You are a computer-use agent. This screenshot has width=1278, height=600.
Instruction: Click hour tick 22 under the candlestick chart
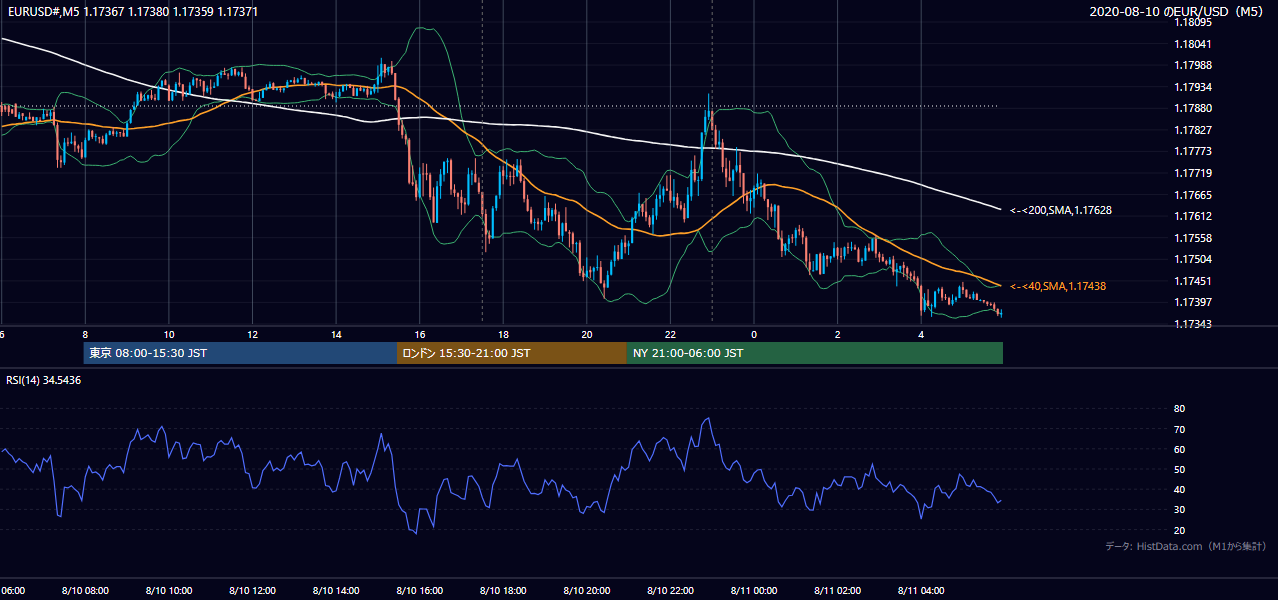point(670,335)
